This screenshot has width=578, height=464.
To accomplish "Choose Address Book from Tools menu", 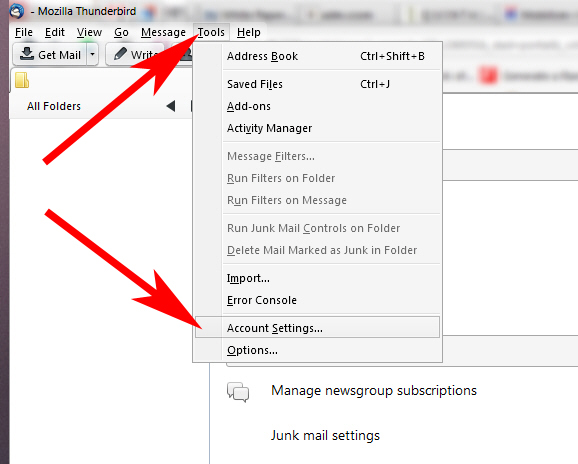I will pyautogui.click(x=317, y=56).
